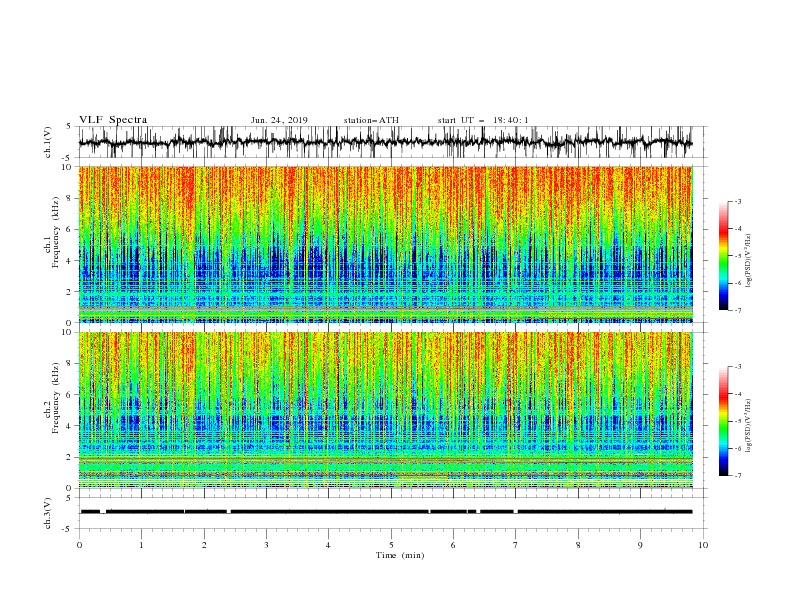The image size is (792, 612).
Task: Click the time axis tick label "4"
Action: point(328,545)
